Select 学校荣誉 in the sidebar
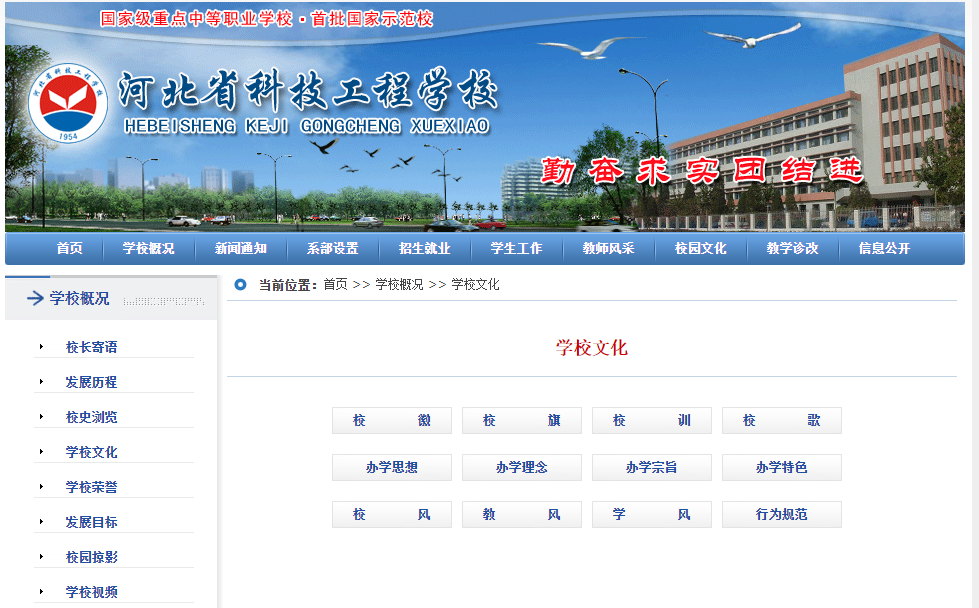Screen dimensions: 979x608 point(92,487)
